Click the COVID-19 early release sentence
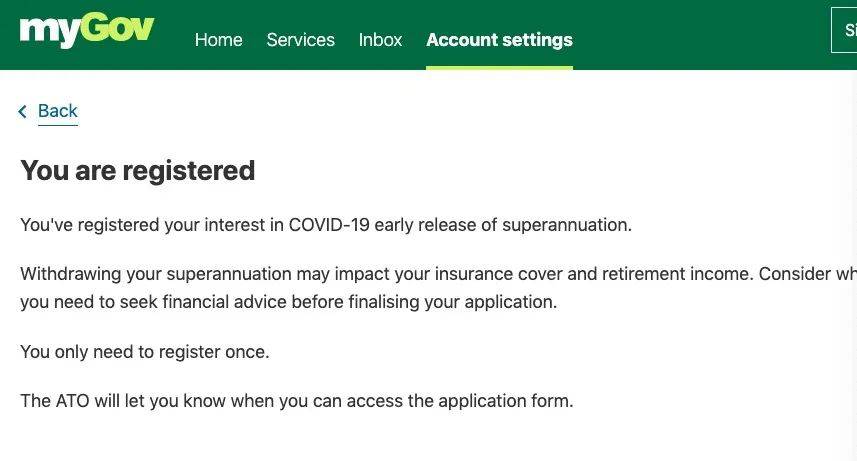The width and height of the screenshot is (857, 461). coord(326,225)
